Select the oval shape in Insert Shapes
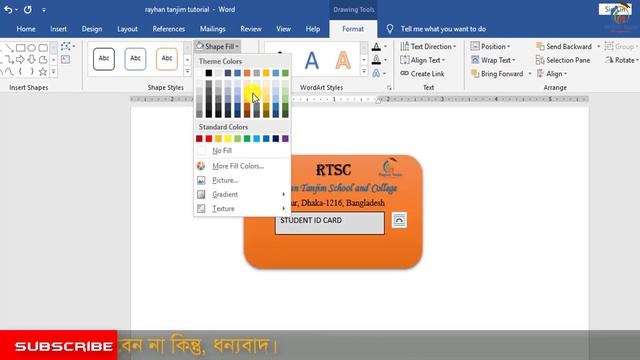The height and width of the screenshot is (360, 640). pyautogui.click(x=31, y=48)
